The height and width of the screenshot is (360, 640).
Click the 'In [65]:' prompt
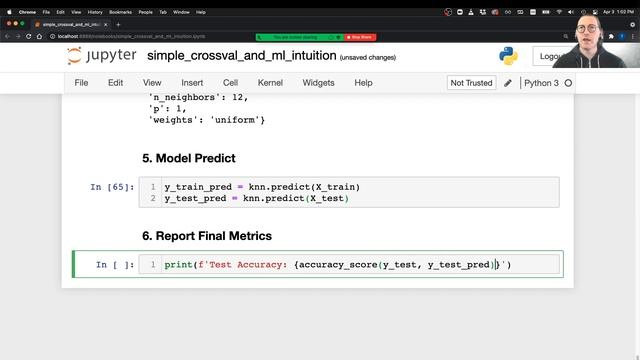coord(112,187)
